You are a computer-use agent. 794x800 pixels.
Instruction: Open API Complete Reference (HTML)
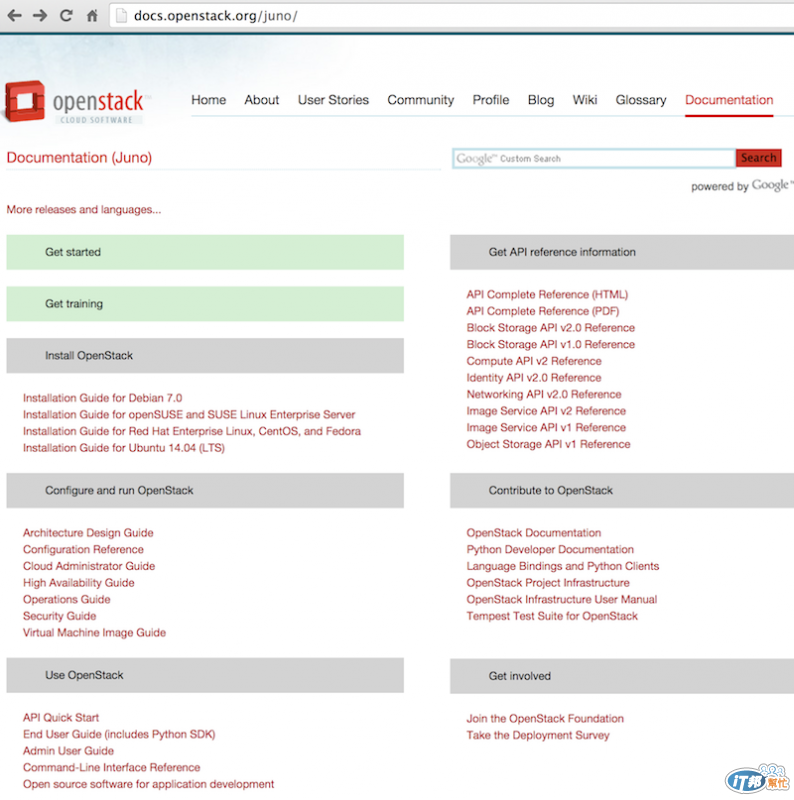click(x=547, y=294)
